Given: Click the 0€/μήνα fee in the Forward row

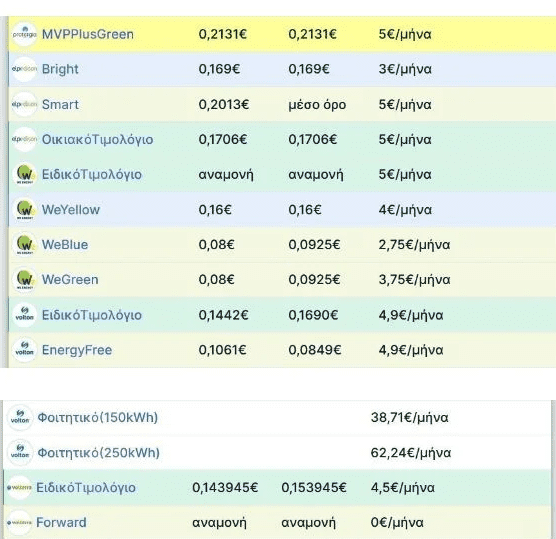Looking at the screenshot, I should point(397,523).
